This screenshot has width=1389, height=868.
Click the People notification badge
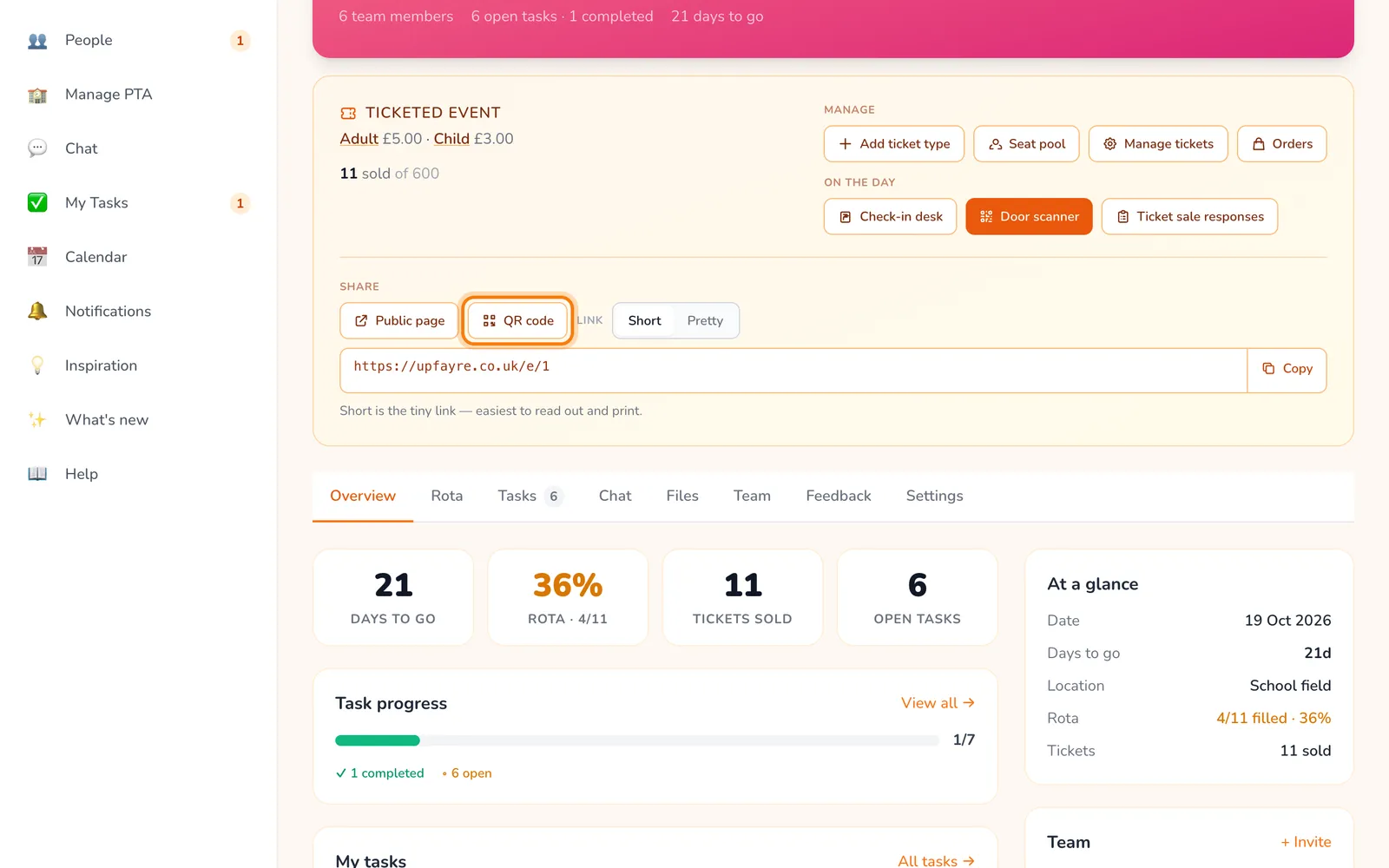pos(240,41)
